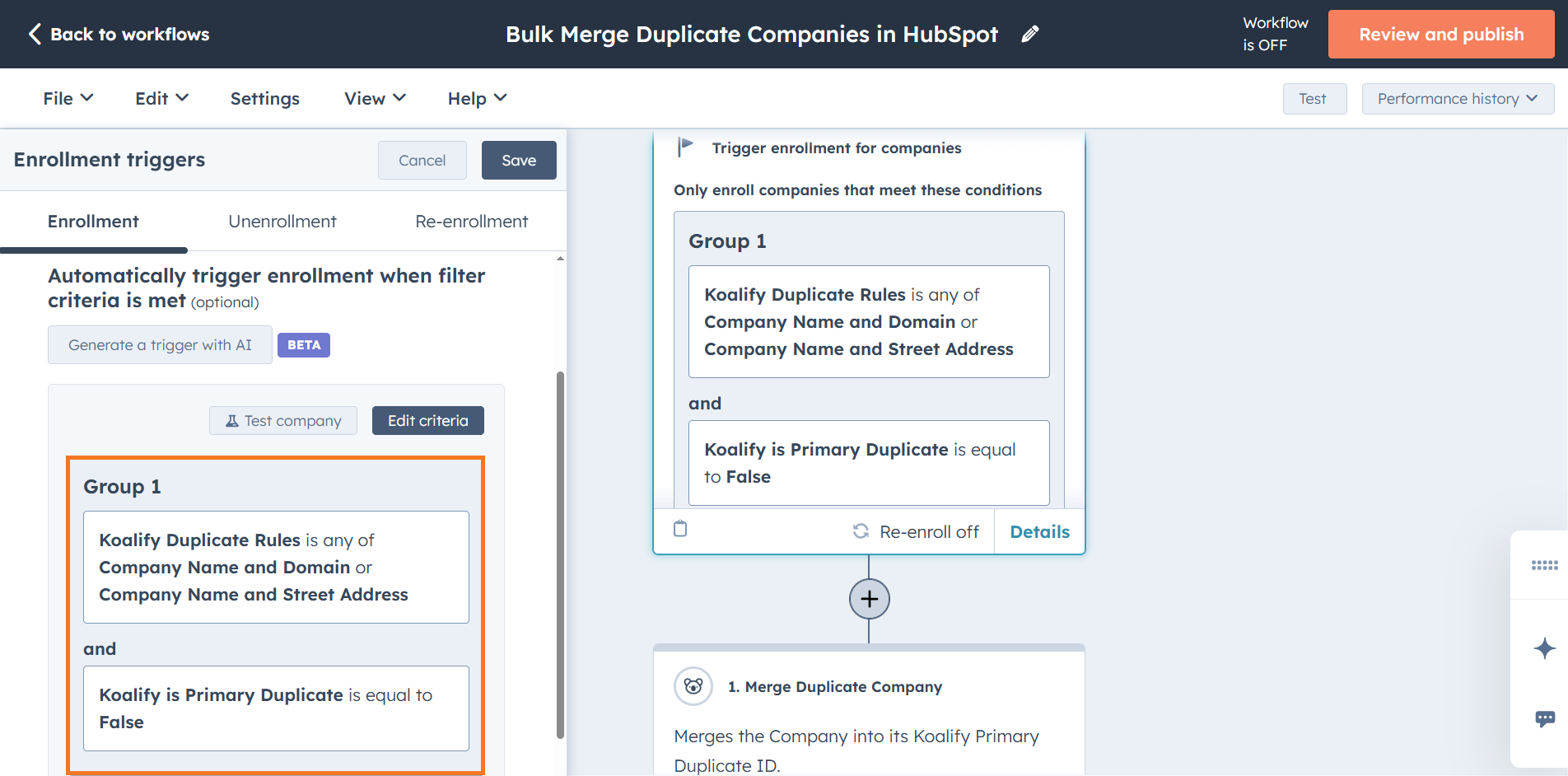Click the clipboard icon on the trigger card

[680, 530]
